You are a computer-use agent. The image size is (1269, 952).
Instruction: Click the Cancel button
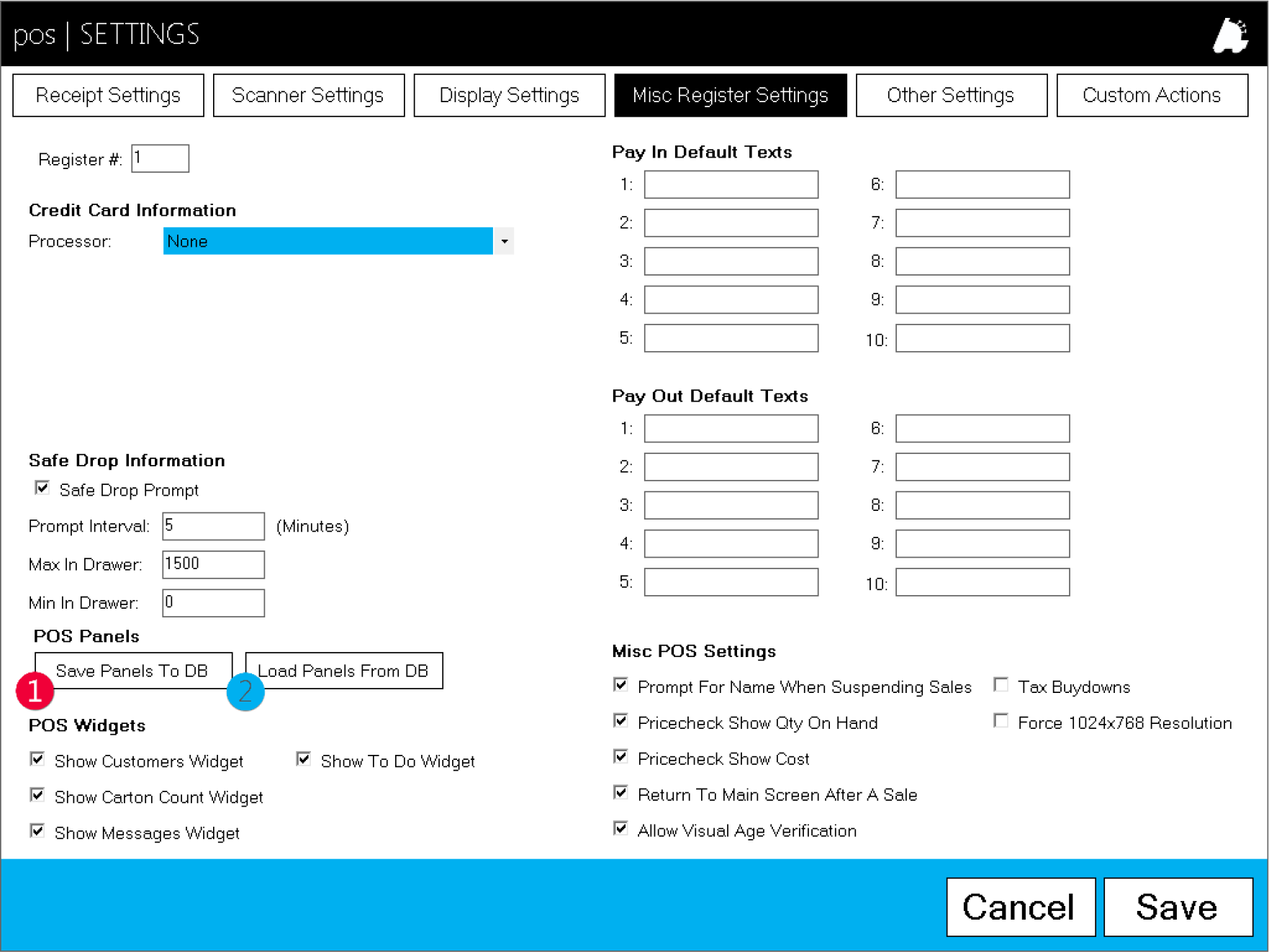tap(1021, 907)
